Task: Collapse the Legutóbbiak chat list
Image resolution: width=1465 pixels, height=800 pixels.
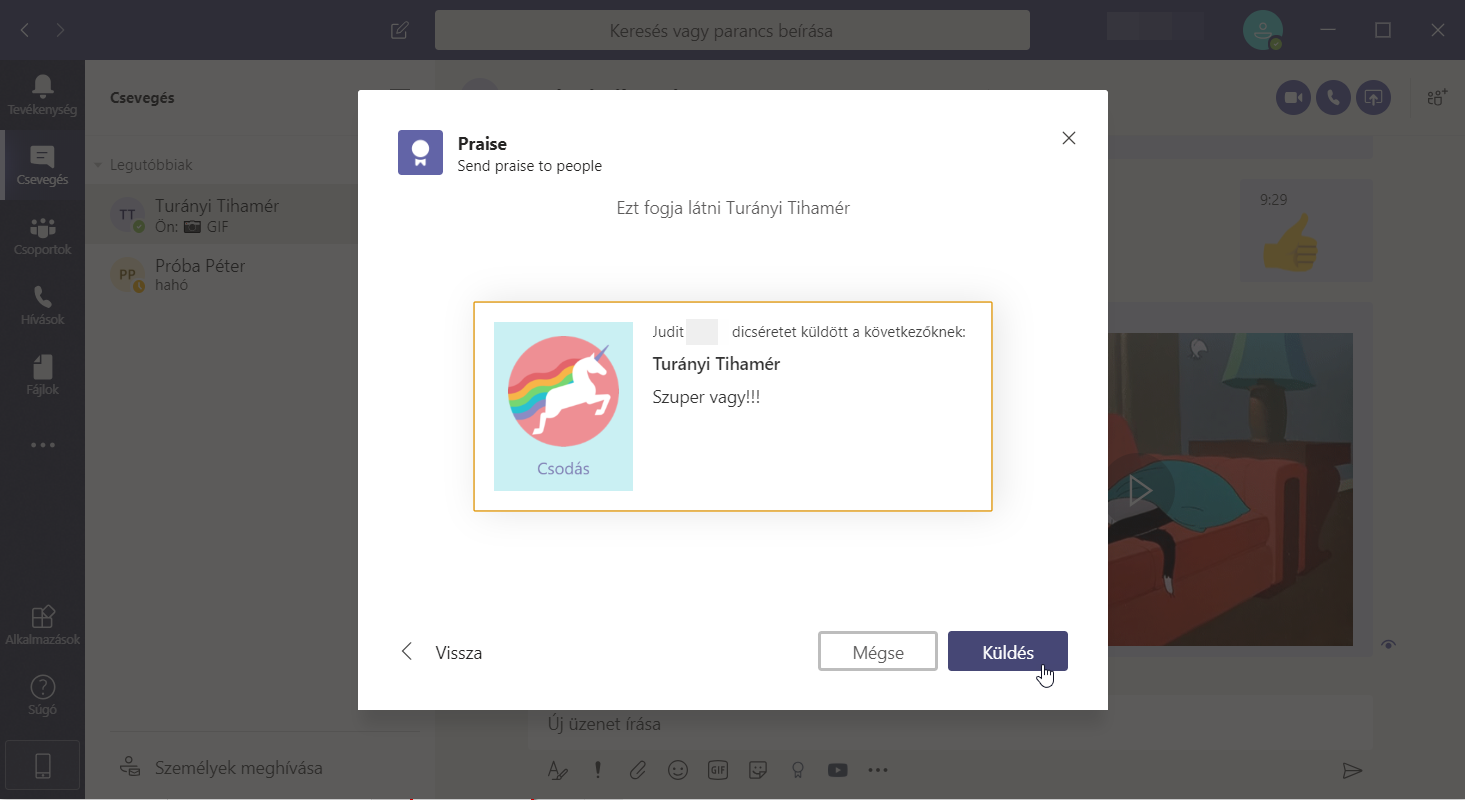Action: (99, 165)
